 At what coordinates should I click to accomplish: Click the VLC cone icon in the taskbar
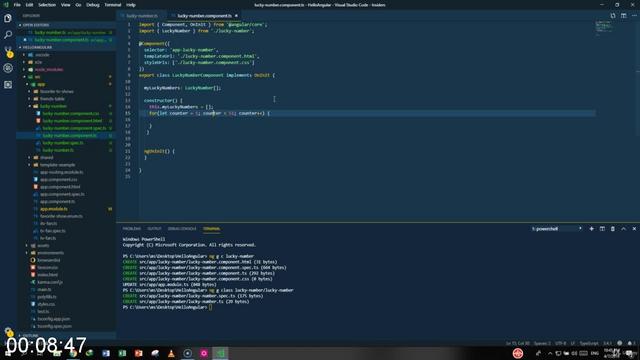click(171, 353)
